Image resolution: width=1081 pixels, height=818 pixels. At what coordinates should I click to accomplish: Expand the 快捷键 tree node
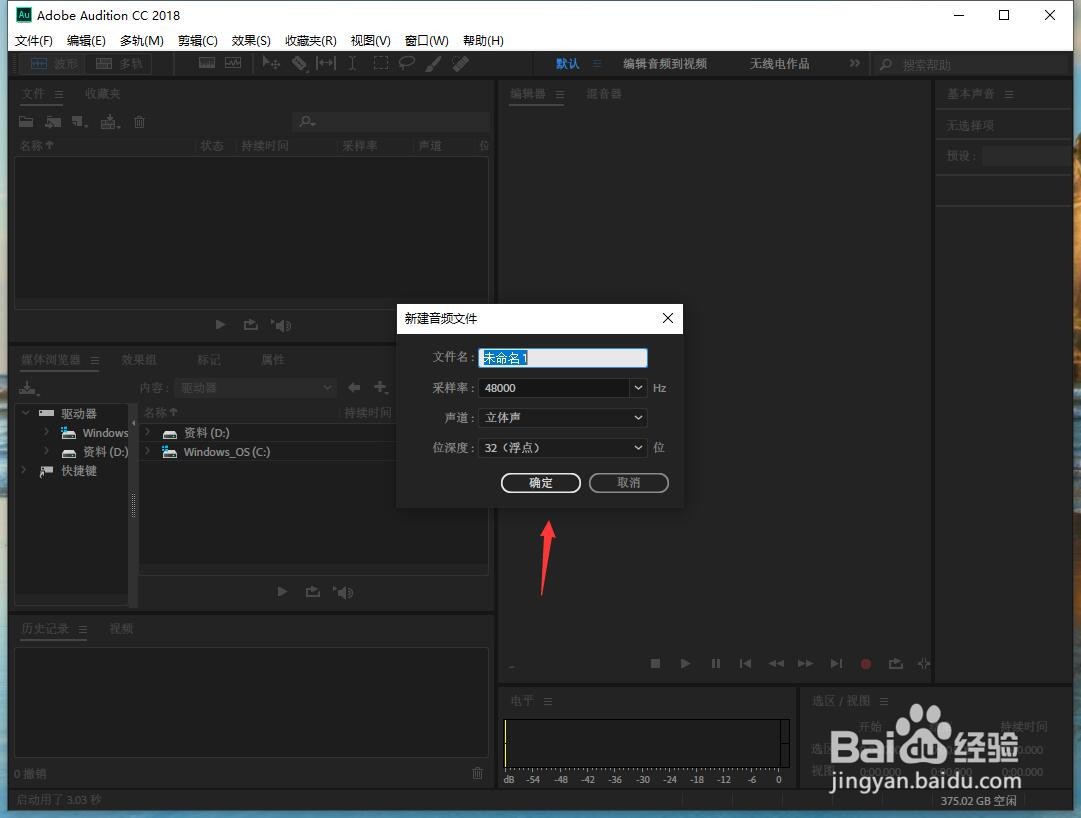24,471
